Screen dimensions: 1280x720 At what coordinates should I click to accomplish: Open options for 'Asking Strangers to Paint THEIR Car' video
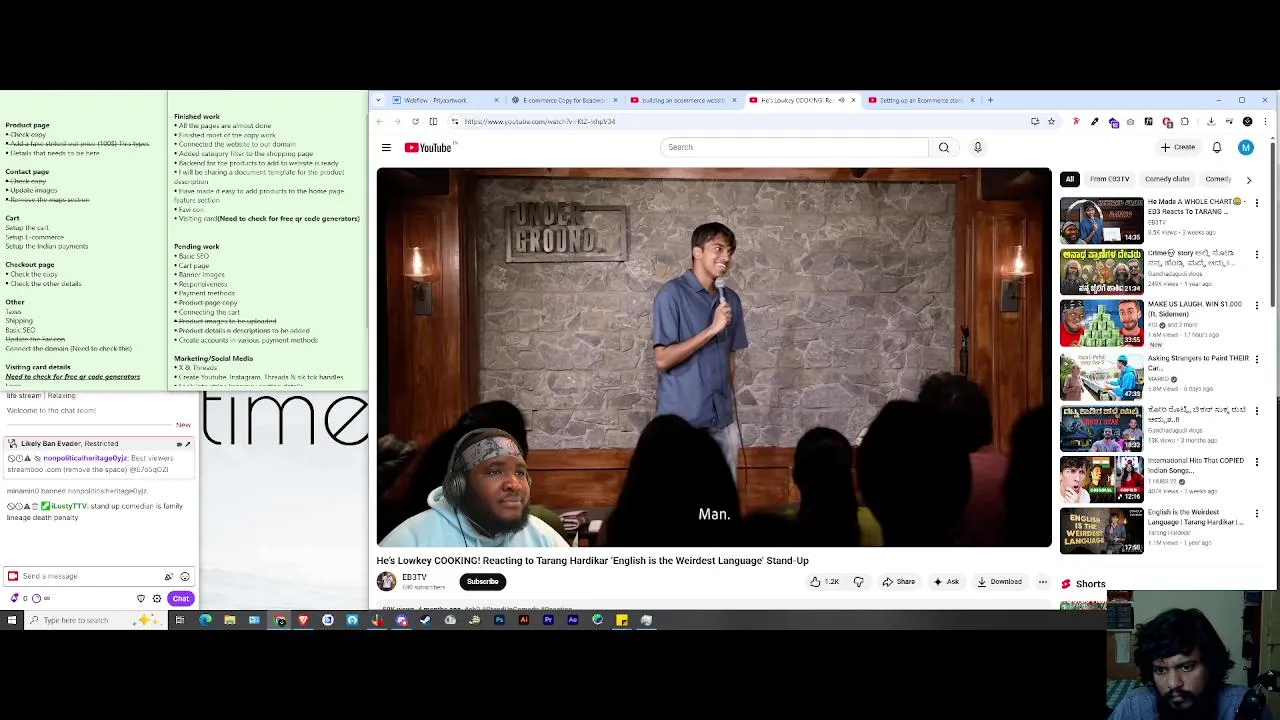pyautogui.click(x=1257, y=359)
